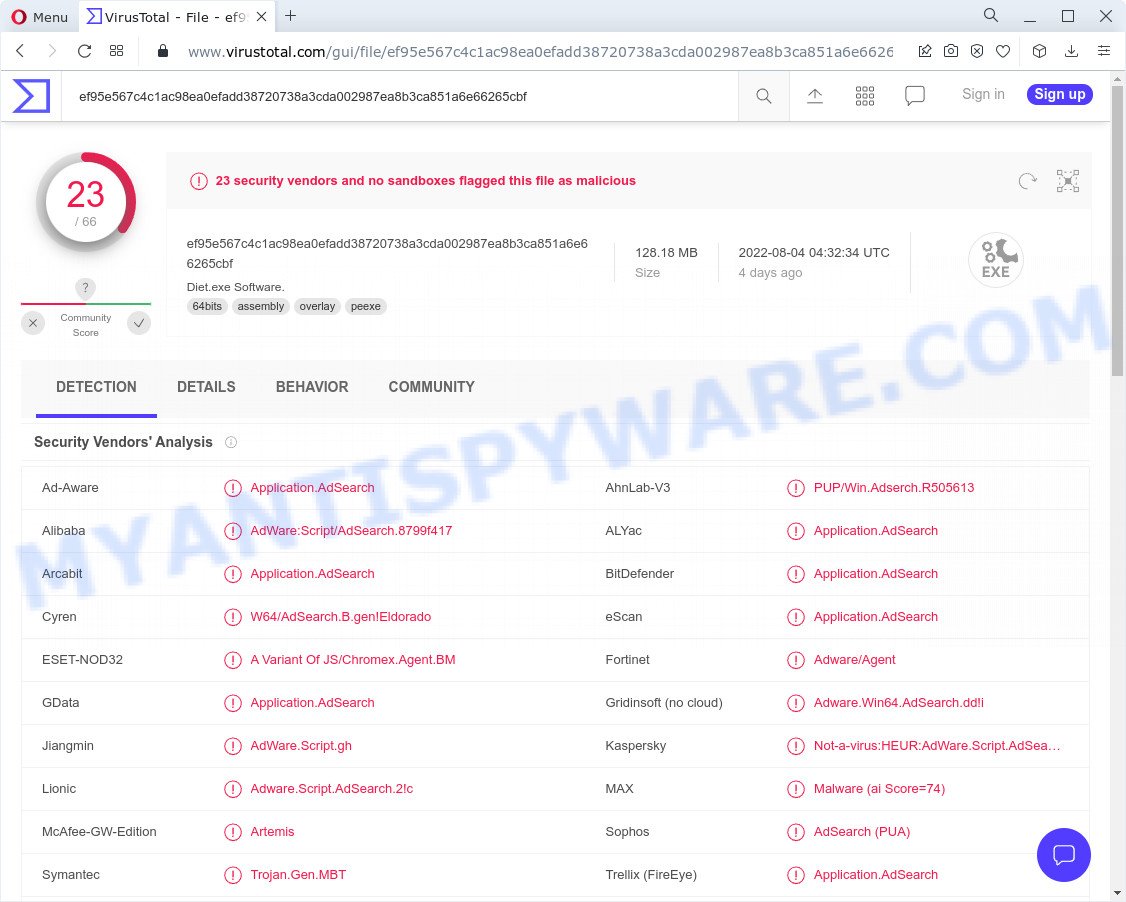Vote malicious with the X community button
The width and height of the screenshot is (1126, 902).
point(33,323)
